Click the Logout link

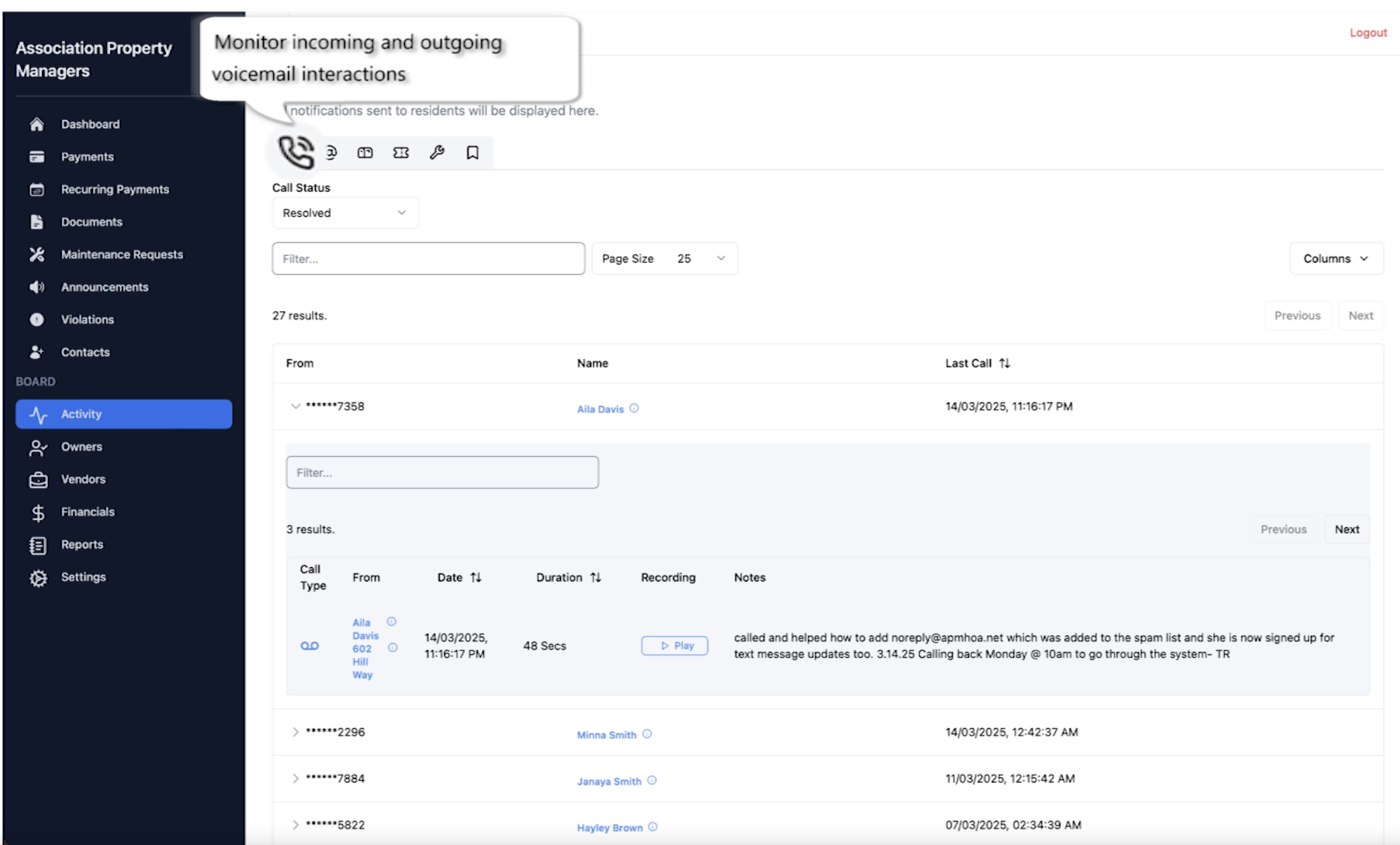[1368, 33]
